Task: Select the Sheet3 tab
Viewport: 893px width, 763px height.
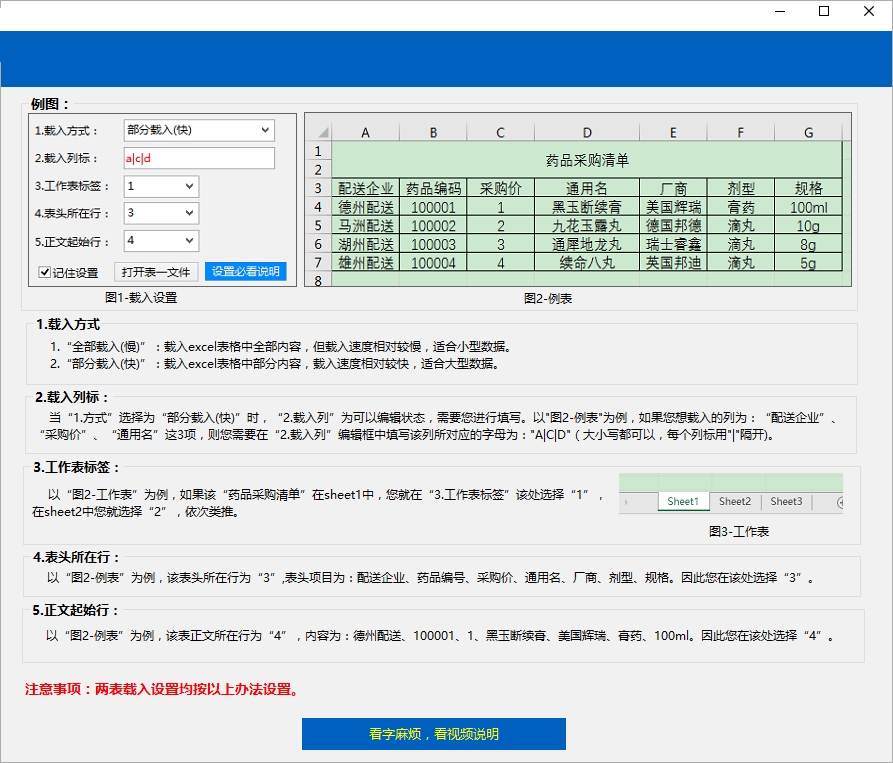Action: point(786,501)
